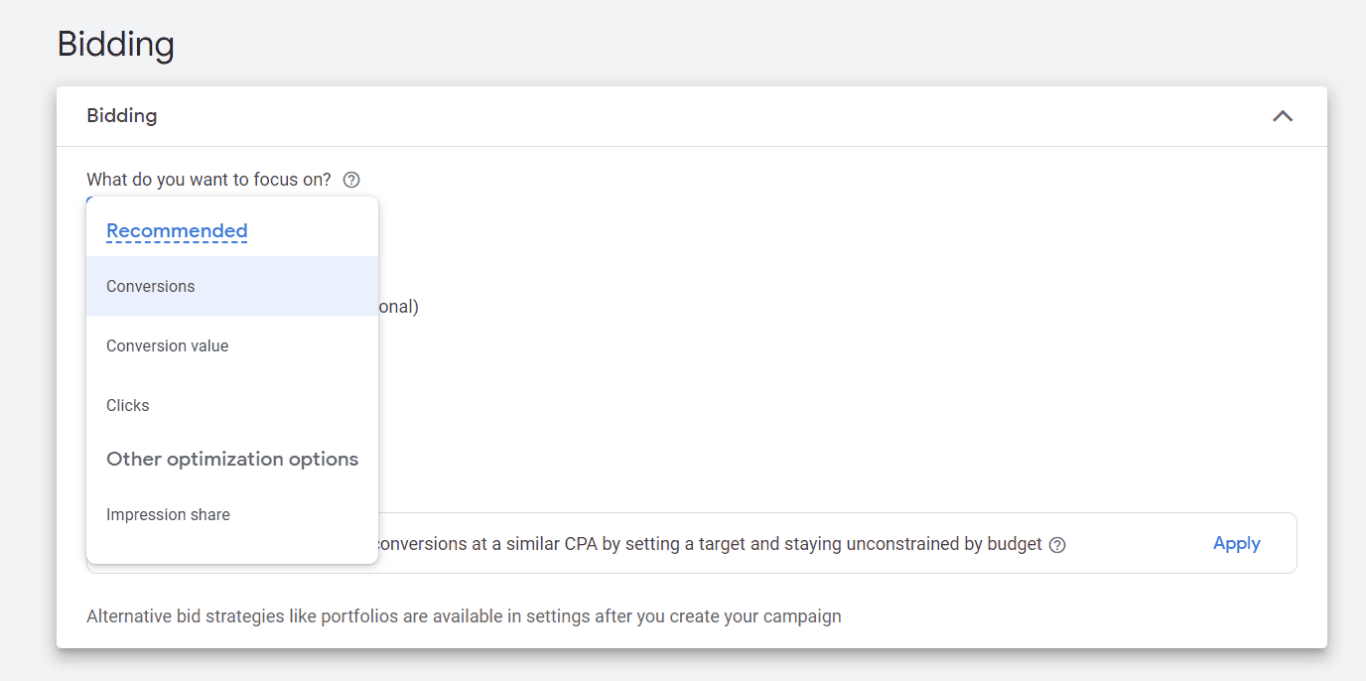Choose Conversion value option

tap(232, 346)
